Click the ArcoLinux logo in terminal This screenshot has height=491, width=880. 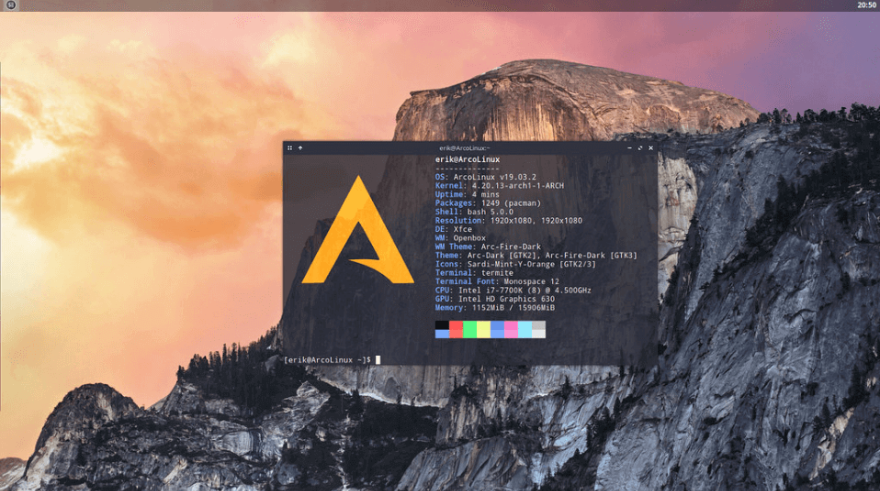(x=357, y=230)
